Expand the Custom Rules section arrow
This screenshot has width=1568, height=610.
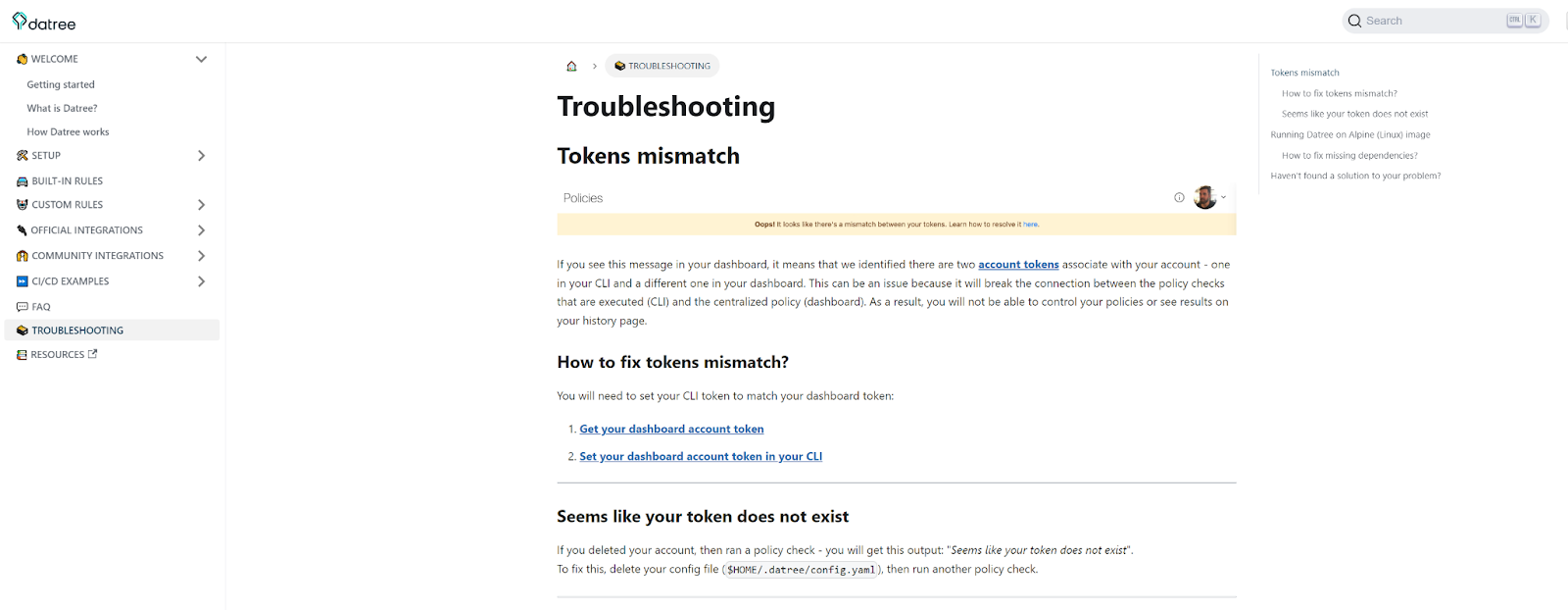(x=201, y=205)
